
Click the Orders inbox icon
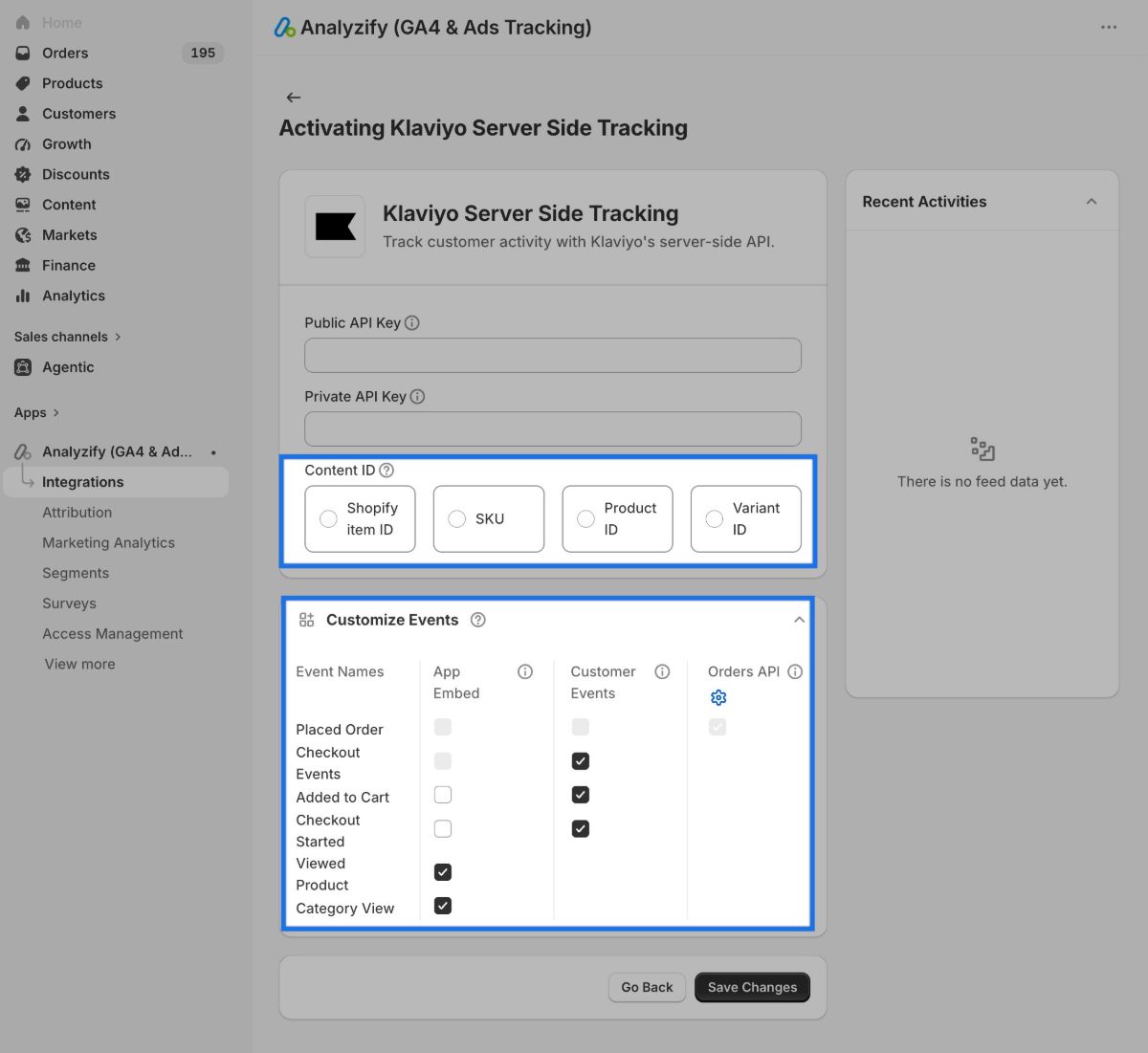[23, 53]
